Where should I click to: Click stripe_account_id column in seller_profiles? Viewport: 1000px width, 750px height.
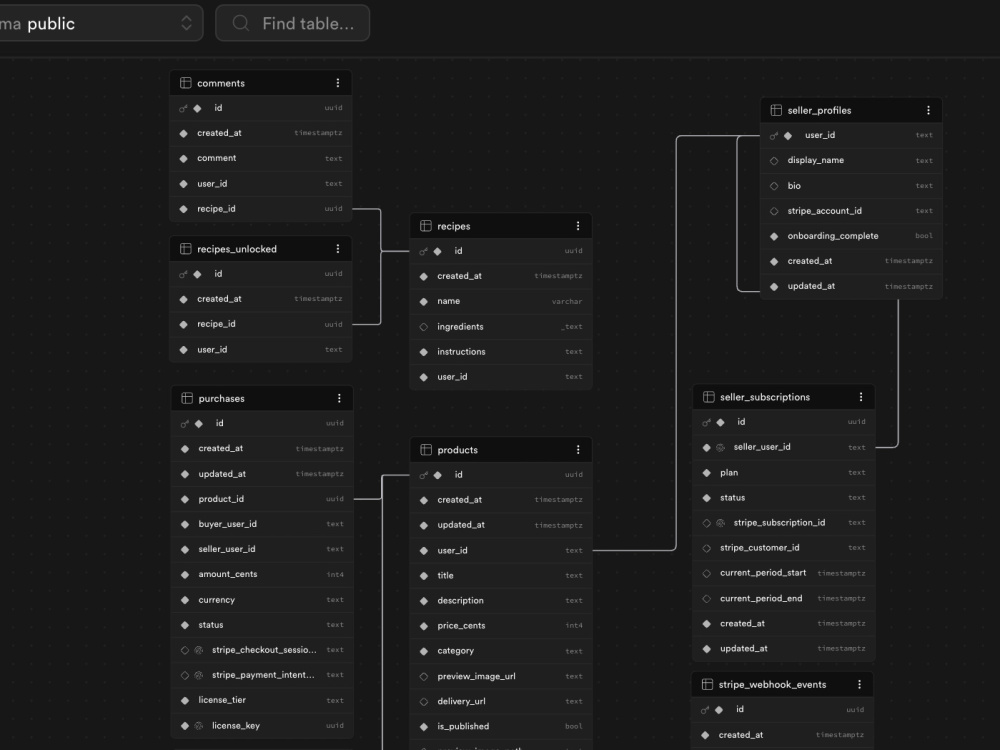pyautogui.click(x=851, y=210)
